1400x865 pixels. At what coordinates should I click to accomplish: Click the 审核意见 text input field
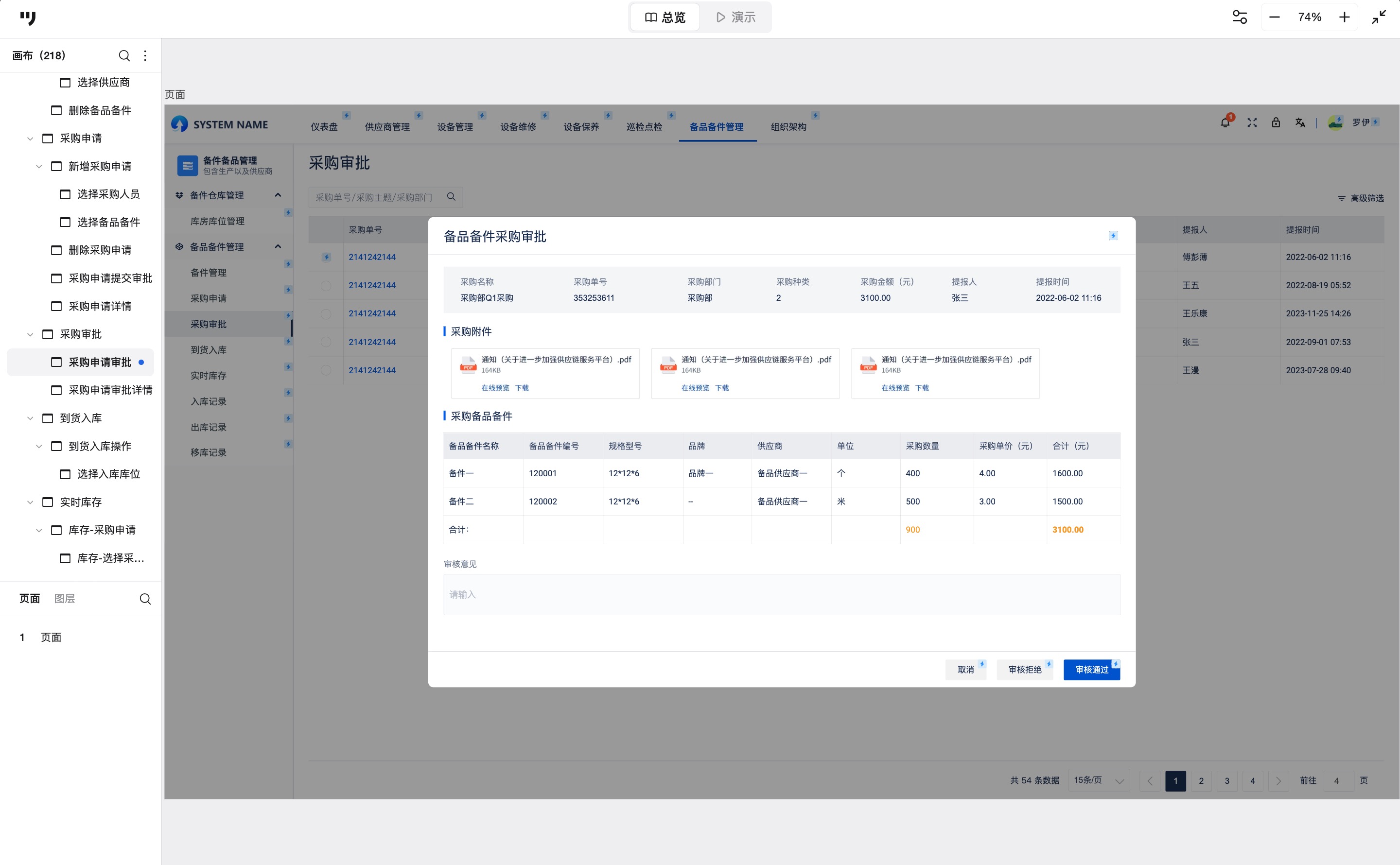781,594
